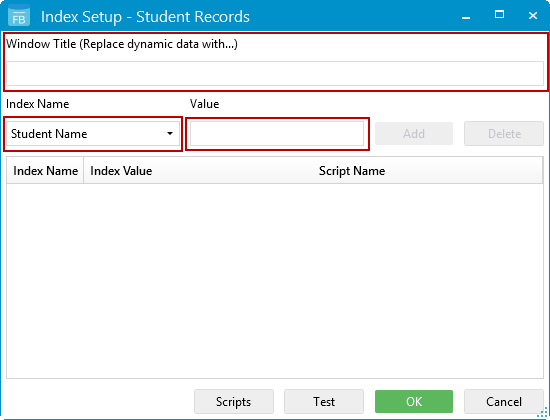This screenshot has width=550, height=420.
Task: Click the Script Name column header
Action: coord(352,171)
